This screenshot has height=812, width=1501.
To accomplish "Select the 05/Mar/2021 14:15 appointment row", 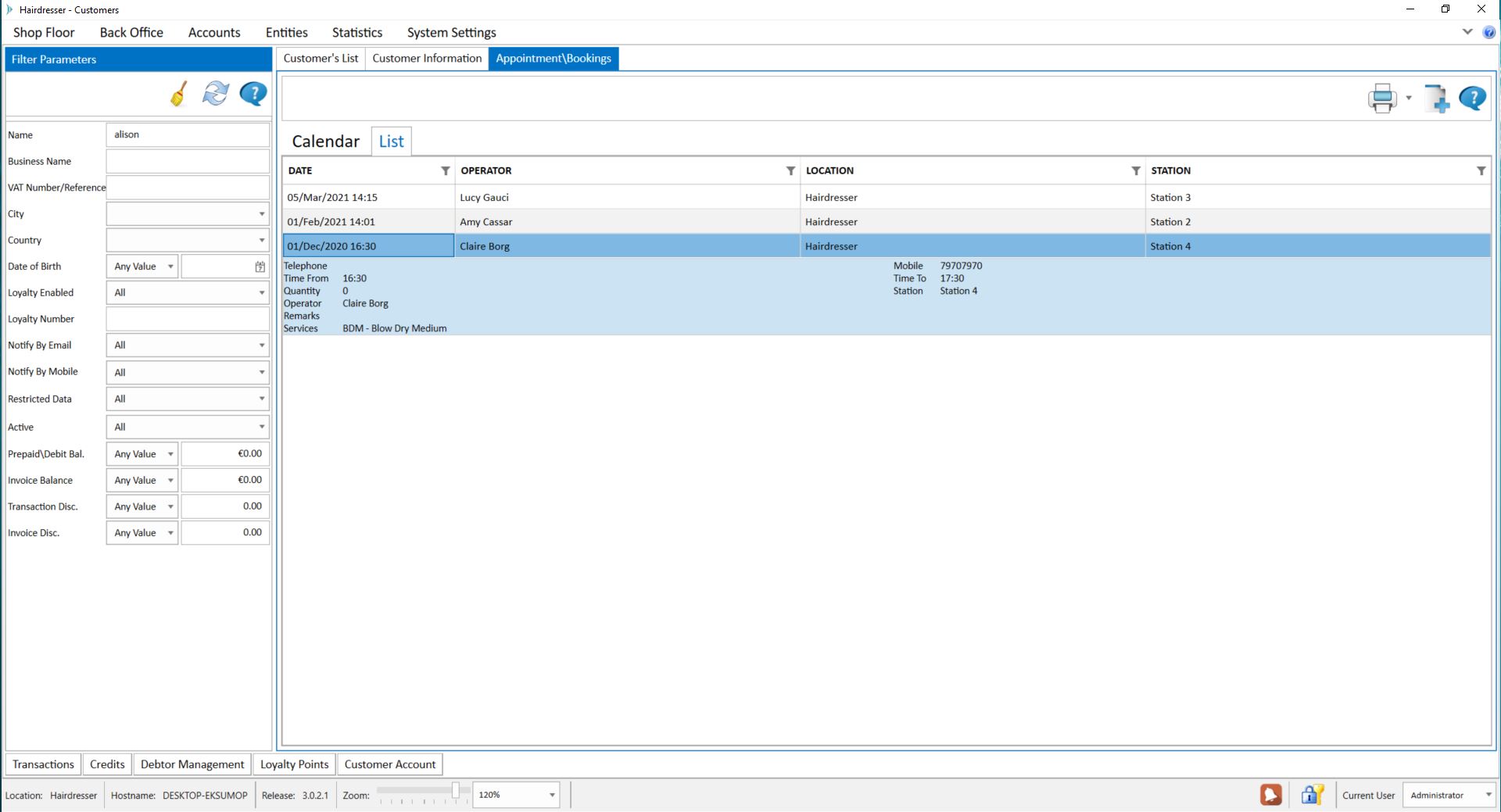I will click(887, 198).
